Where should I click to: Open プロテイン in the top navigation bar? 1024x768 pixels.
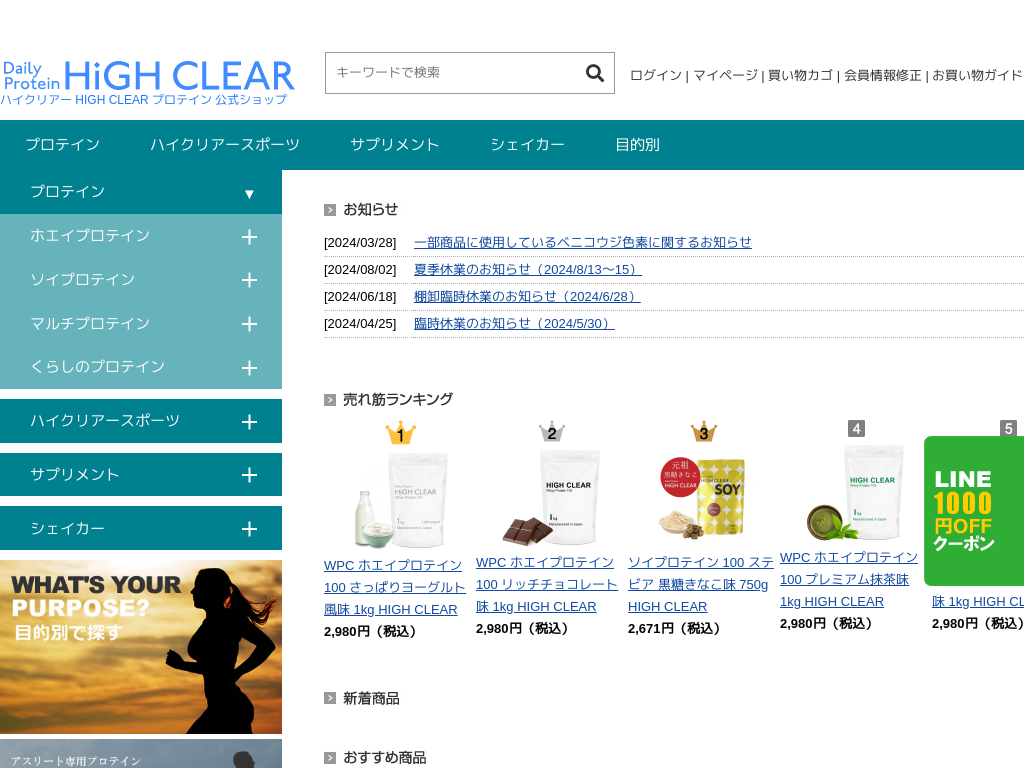tap(63, 144)
